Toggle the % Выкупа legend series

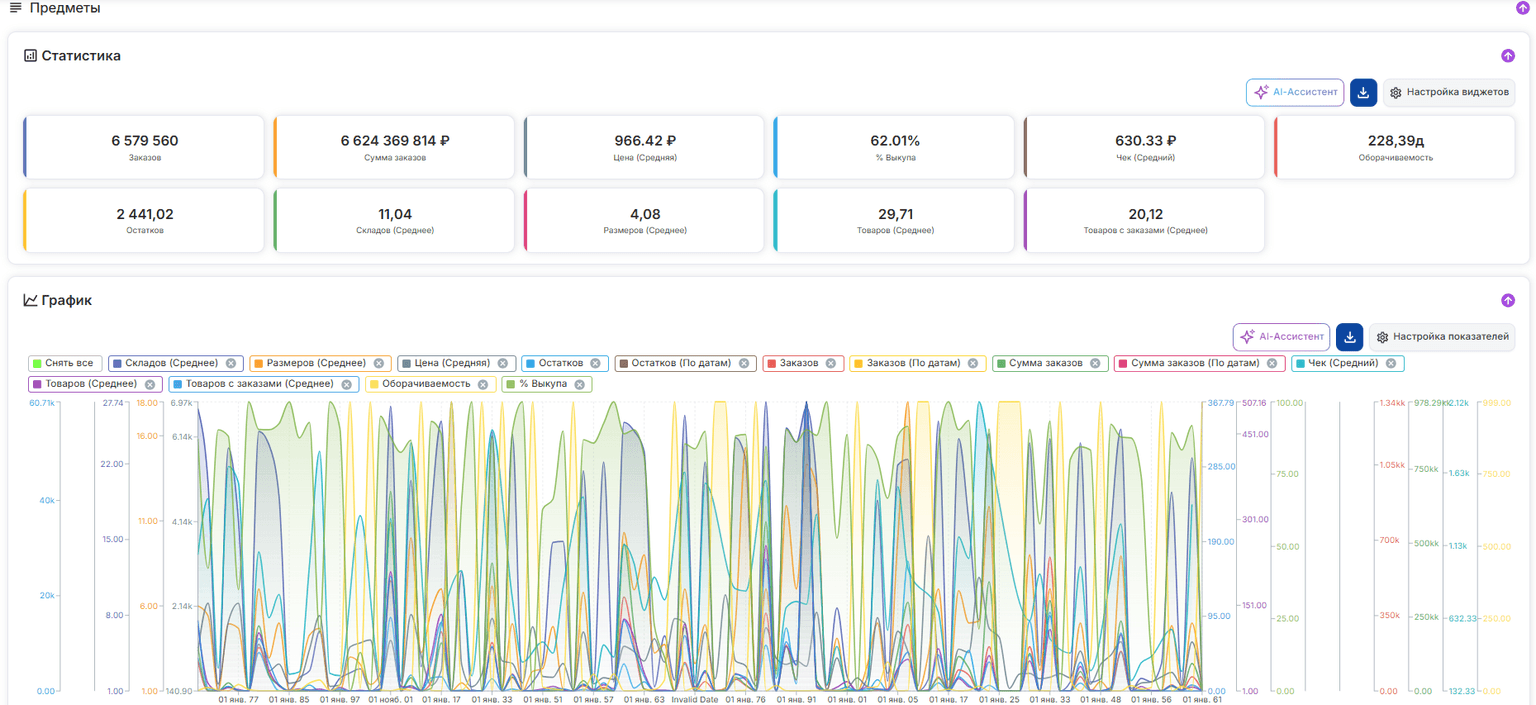(547, 384)
